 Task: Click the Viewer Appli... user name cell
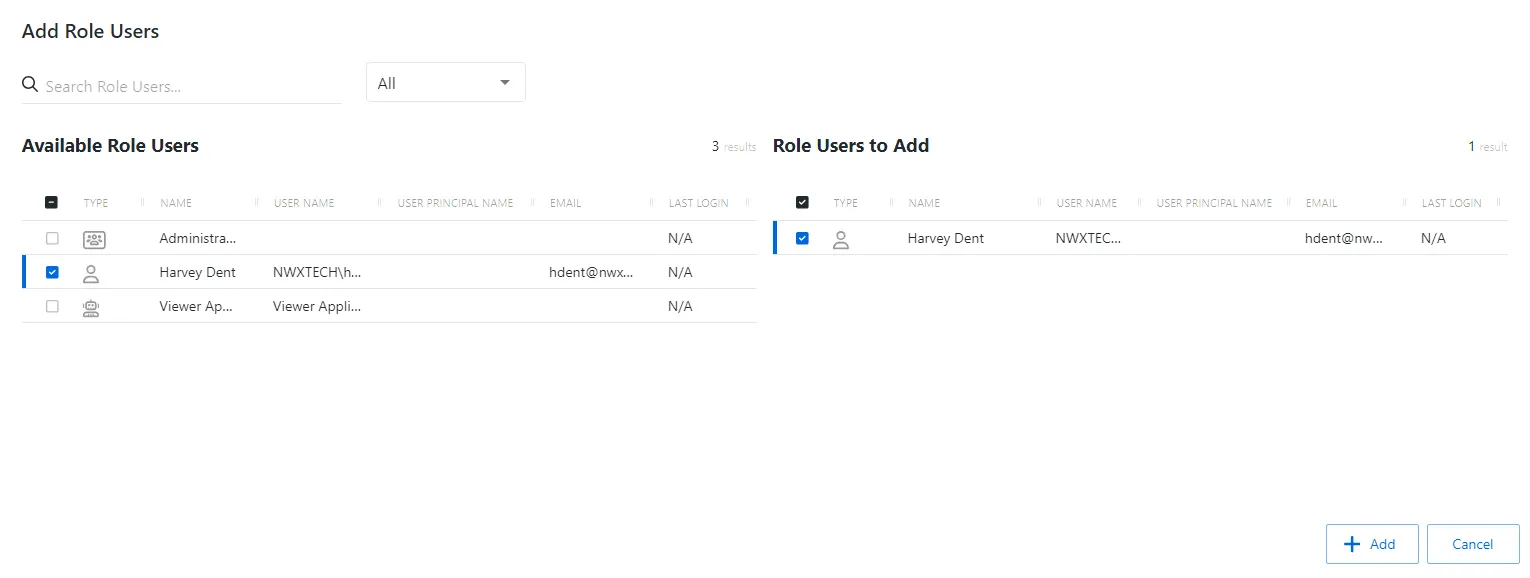[317, 306]
